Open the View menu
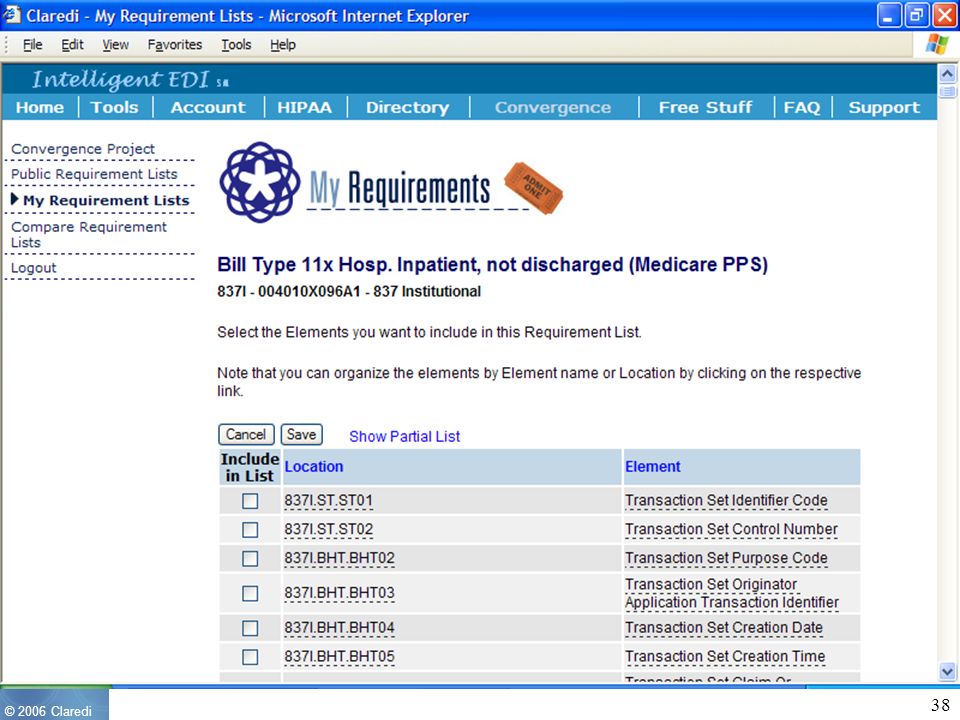960x720 pixels. tap(115, 45)
